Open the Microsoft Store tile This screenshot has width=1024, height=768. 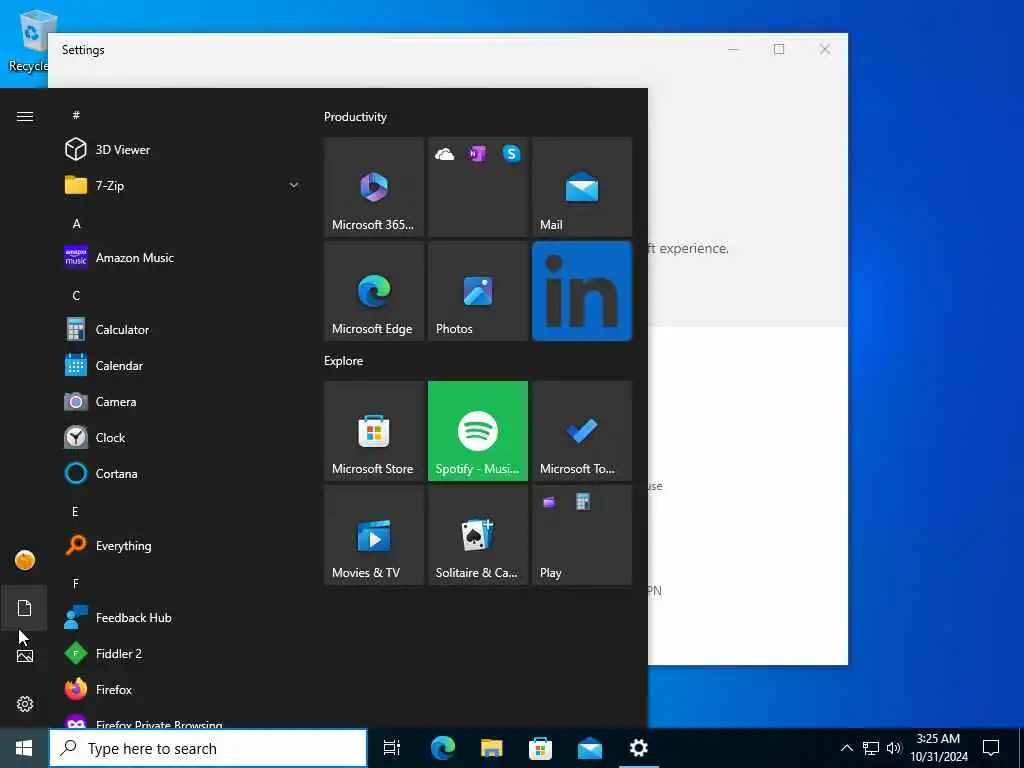coord(374,431)
